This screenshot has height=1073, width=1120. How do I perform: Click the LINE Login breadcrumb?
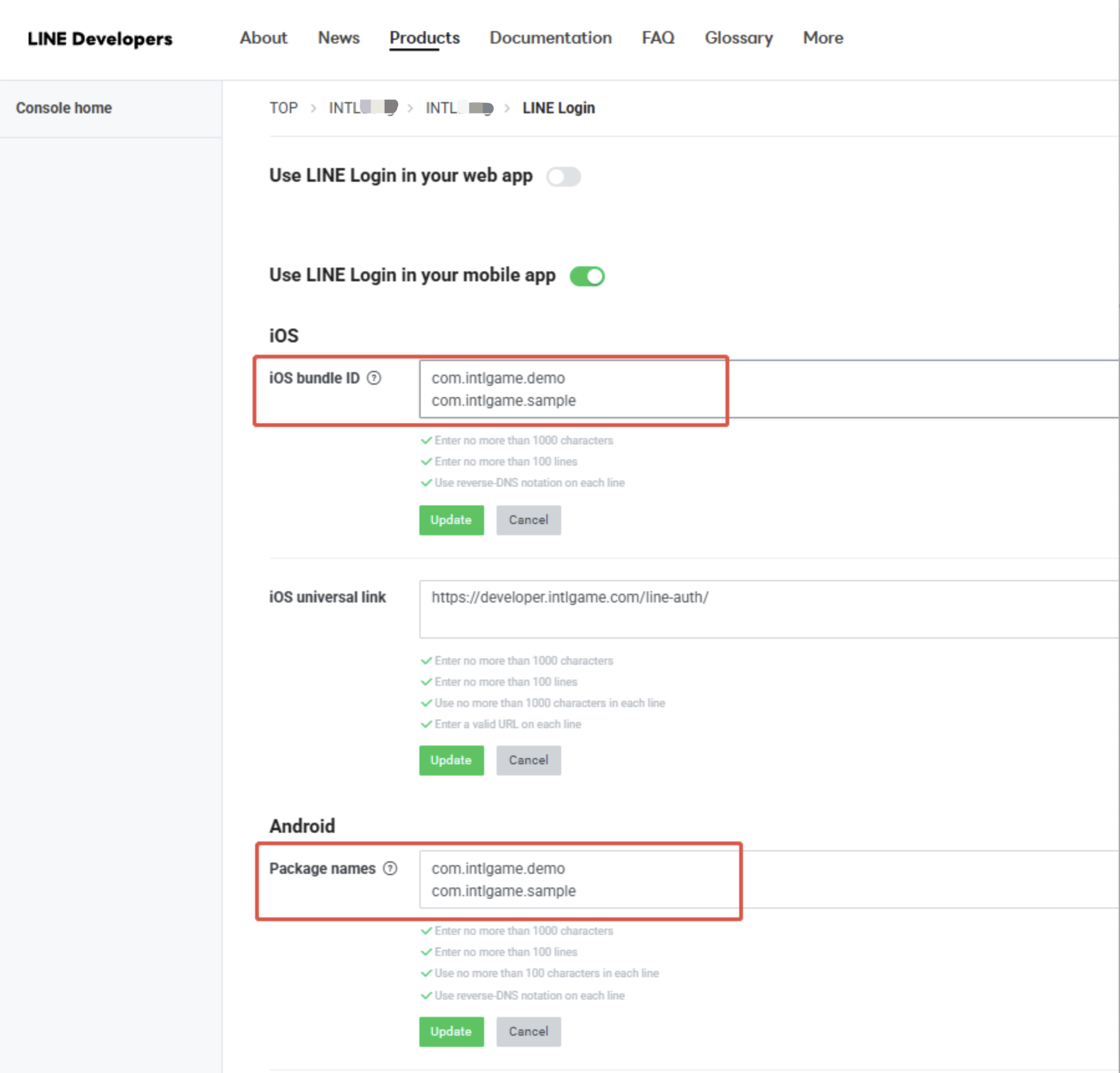click(559, 108)
